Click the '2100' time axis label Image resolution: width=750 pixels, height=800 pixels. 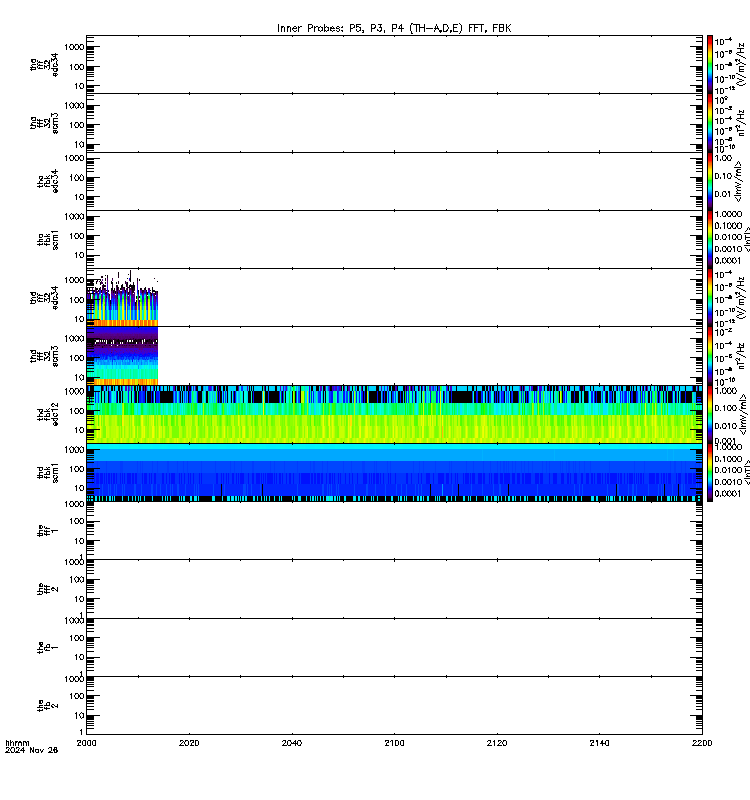(x=394, y=743)
